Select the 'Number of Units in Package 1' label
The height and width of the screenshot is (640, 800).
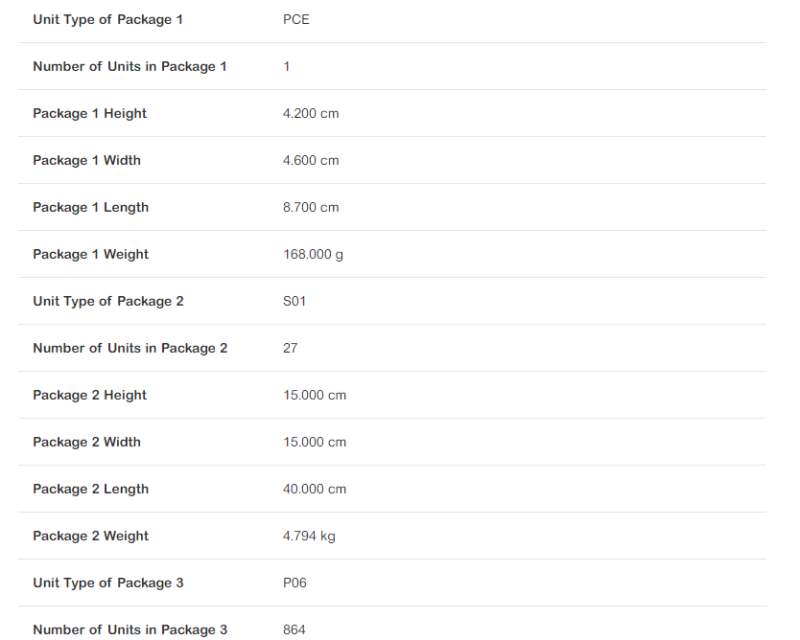coord(130,67)
